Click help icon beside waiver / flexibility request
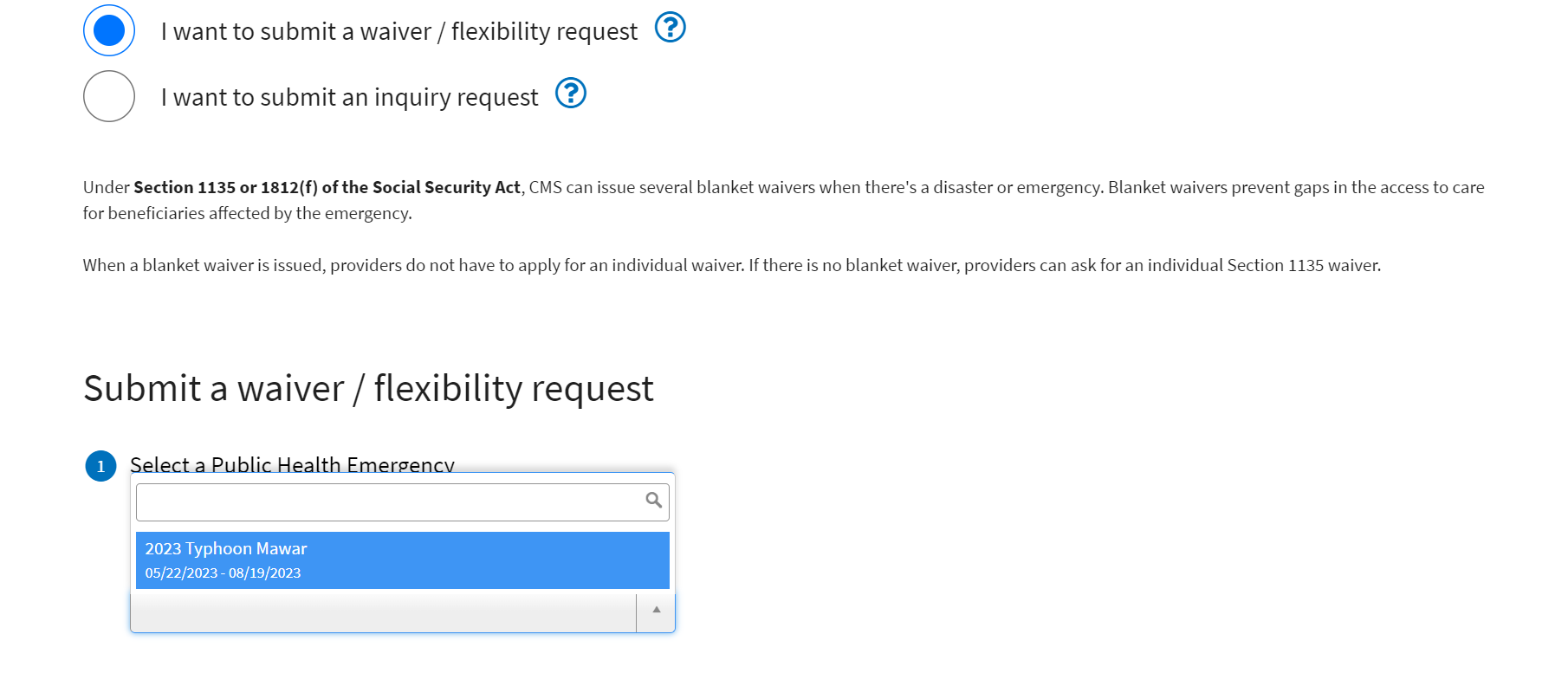 [x=670, y=28]
